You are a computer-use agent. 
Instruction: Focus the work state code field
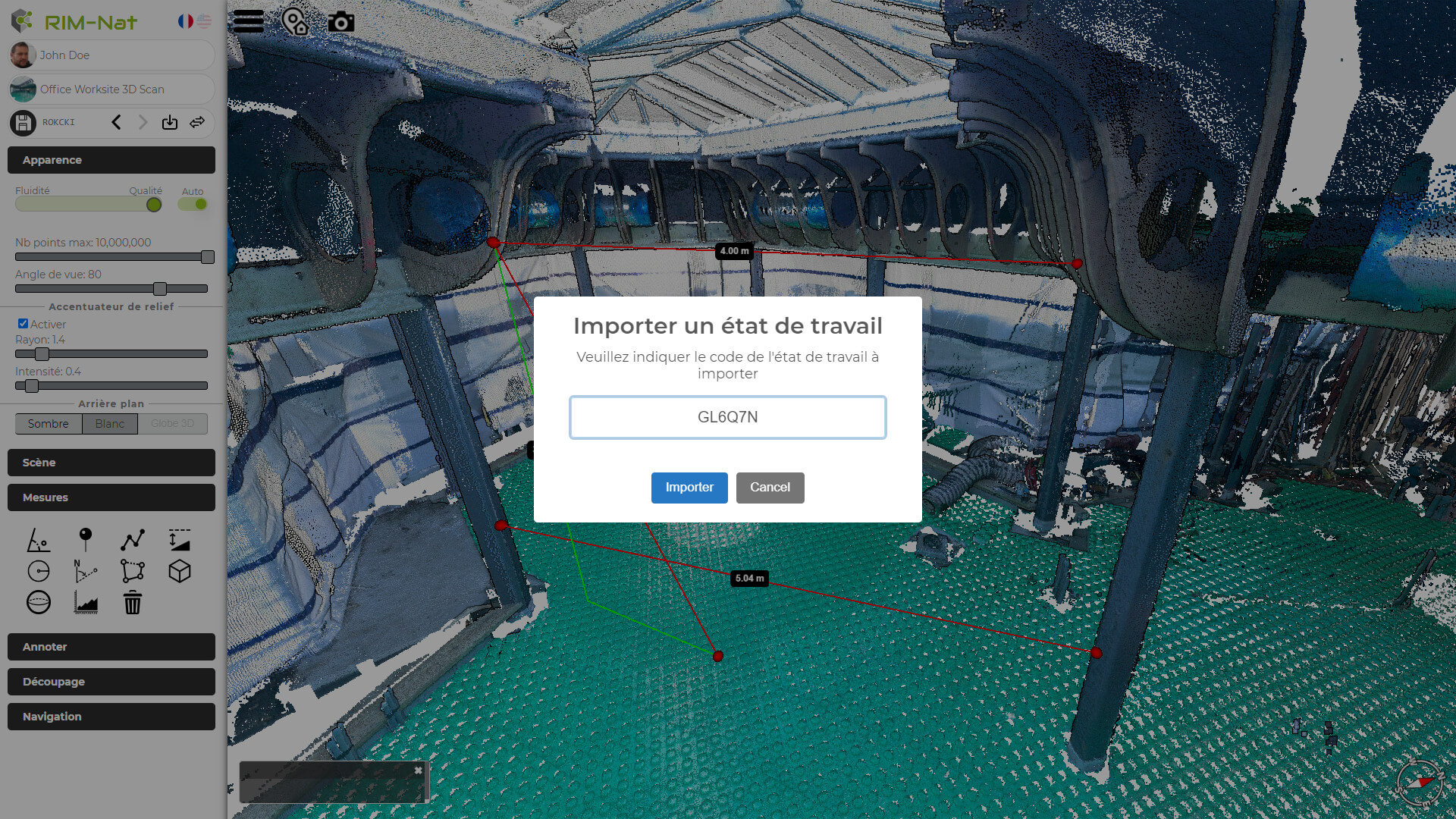pyautogui.click(x=728, y=417)
